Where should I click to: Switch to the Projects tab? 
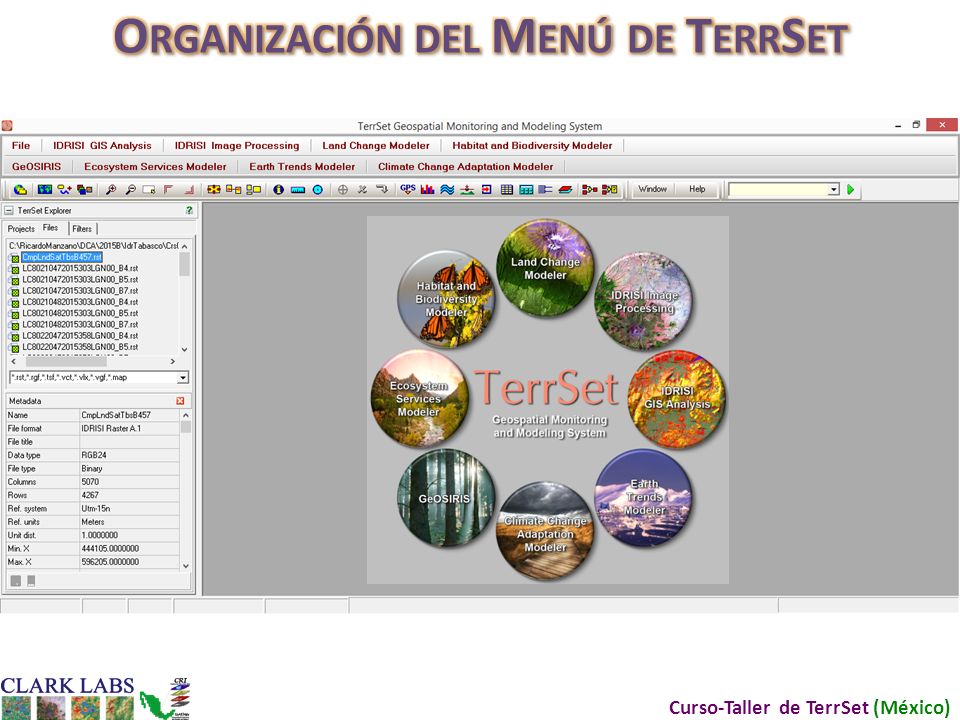21,228
